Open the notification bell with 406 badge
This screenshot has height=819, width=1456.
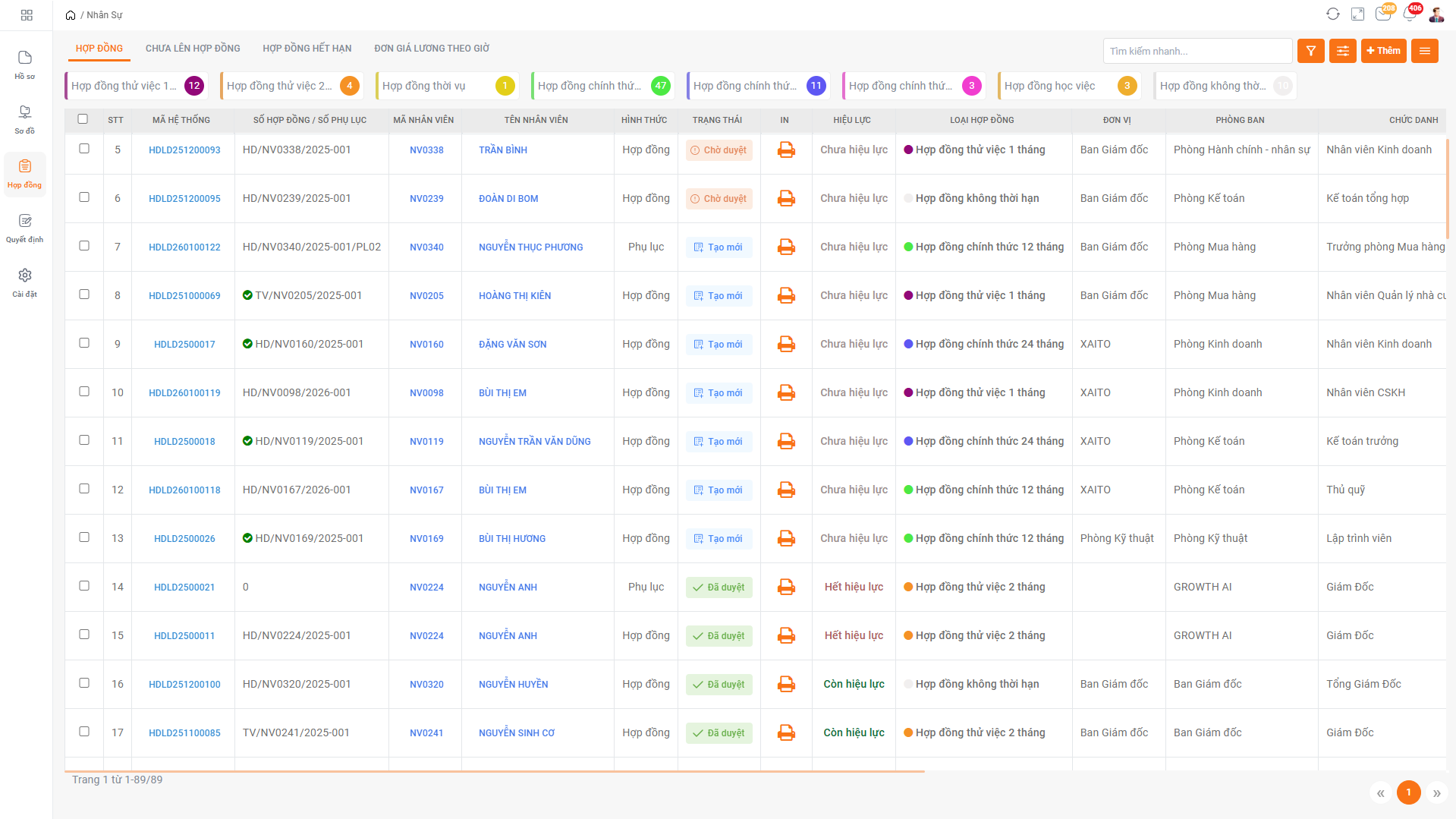click(x=1410, y=14)
